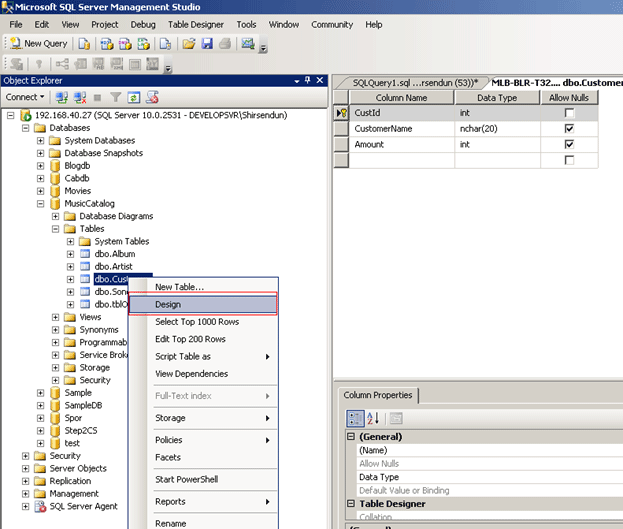
Task: Toggle Allow Nulls for CustId column
Action: point(569,113)
